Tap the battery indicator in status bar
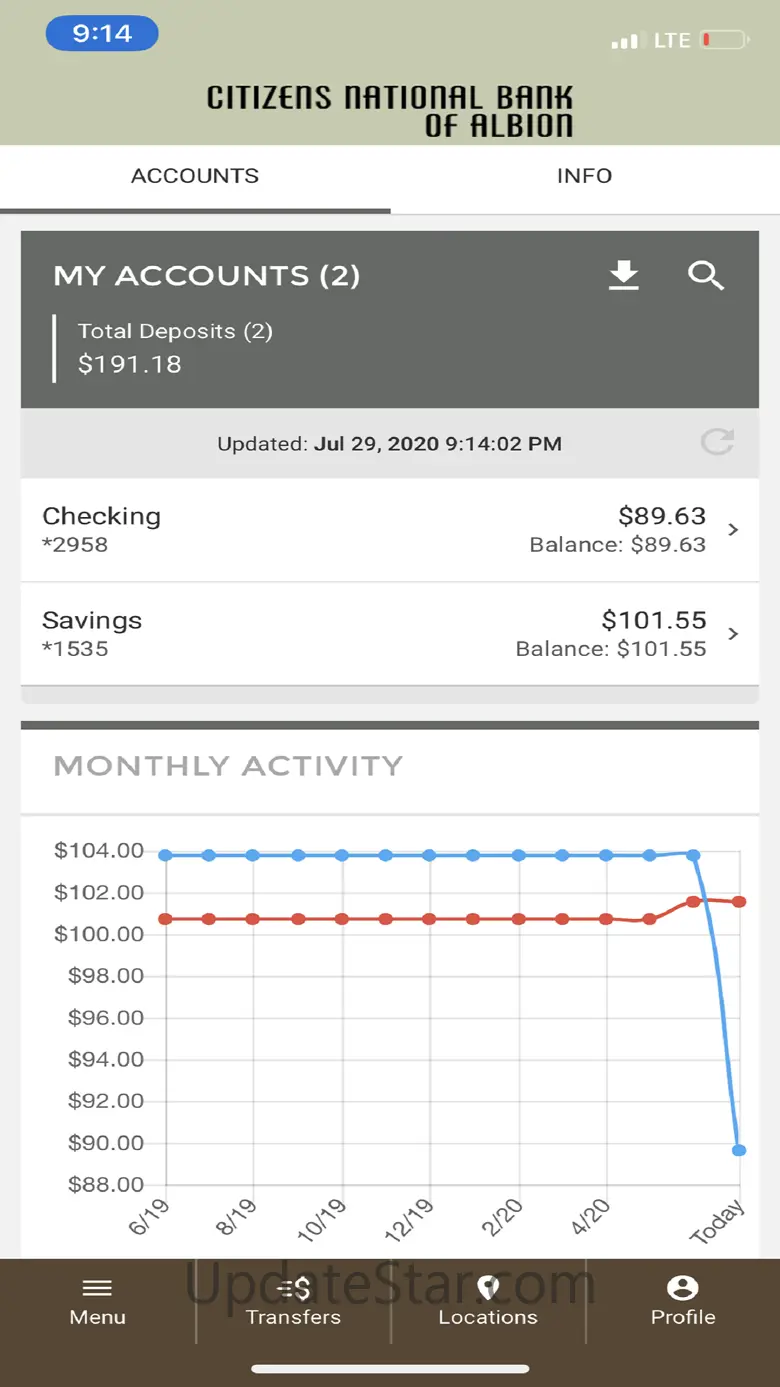Viewport: 780px width, 1387px height. (724, 41)
